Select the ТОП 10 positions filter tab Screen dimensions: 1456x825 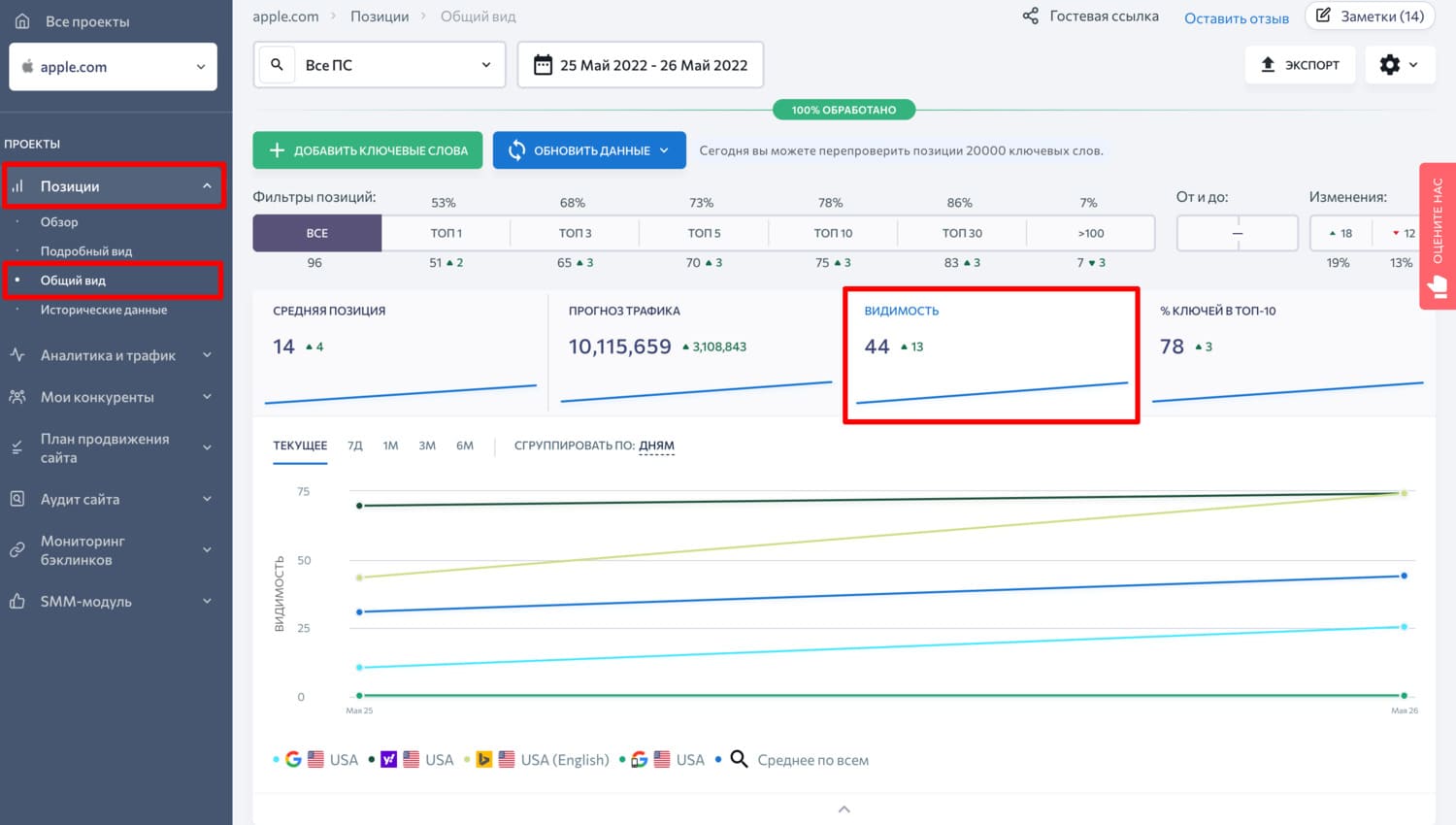pyautogui.click(x=833, y=233)
